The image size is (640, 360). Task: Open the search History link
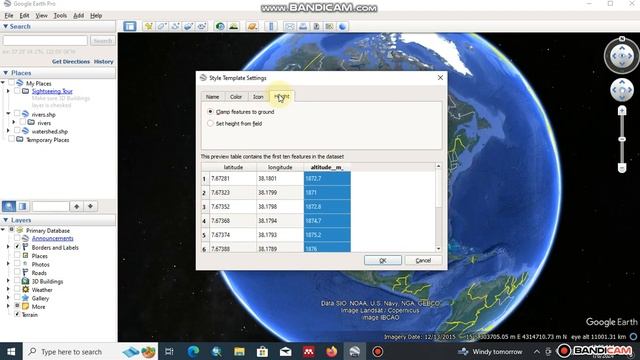(x=103, y=62)
